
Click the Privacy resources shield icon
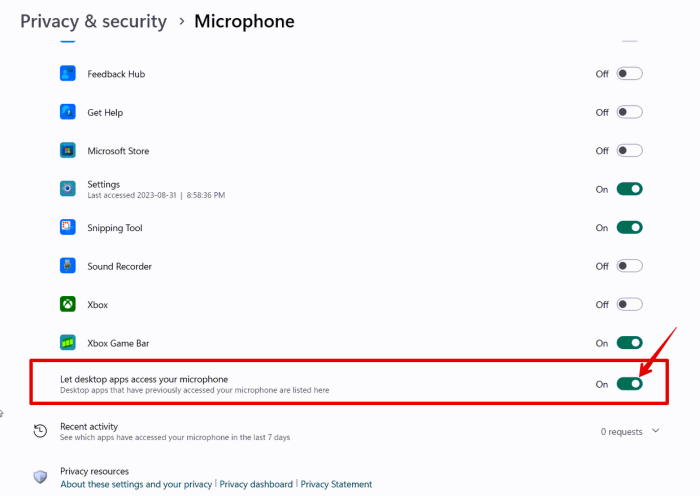pos(40,477)
